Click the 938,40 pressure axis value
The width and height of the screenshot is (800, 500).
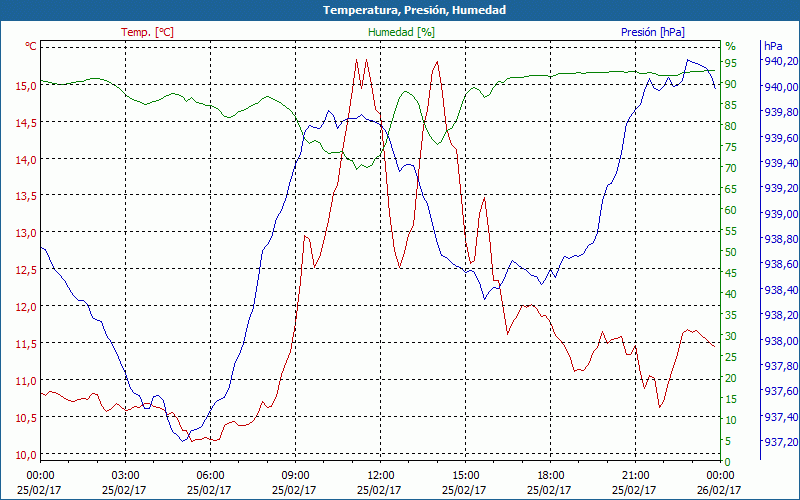tap(779, 290)
